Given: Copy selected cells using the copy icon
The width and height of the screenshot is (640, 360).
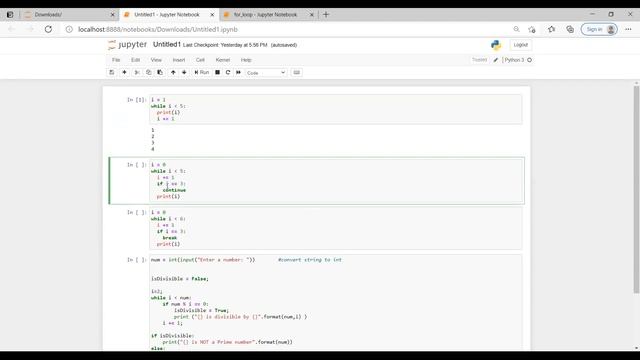Looking at the screenshot, I should pos(149,72).
